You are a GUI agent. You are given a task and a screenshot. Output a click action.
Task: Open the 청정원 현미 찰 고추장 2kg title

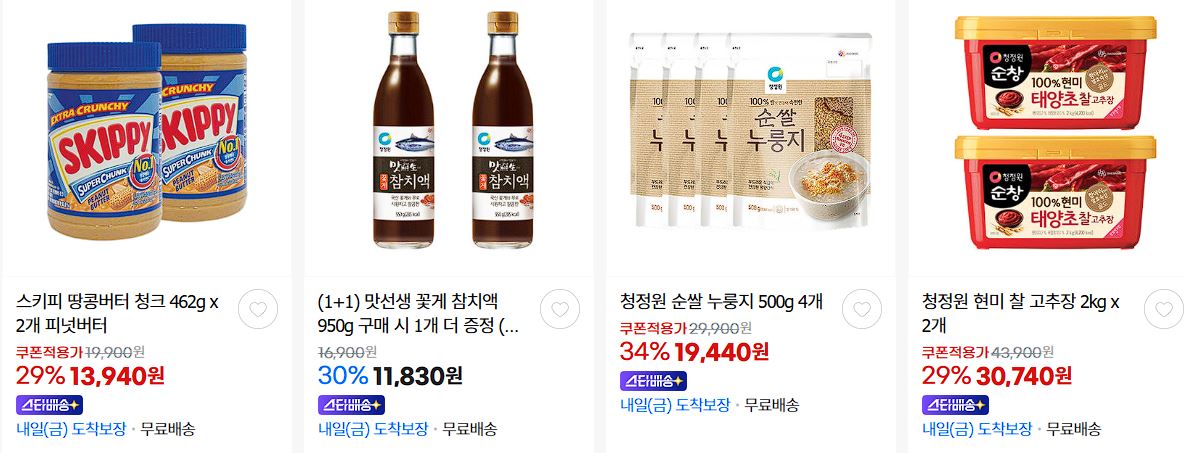(1021, 314)
